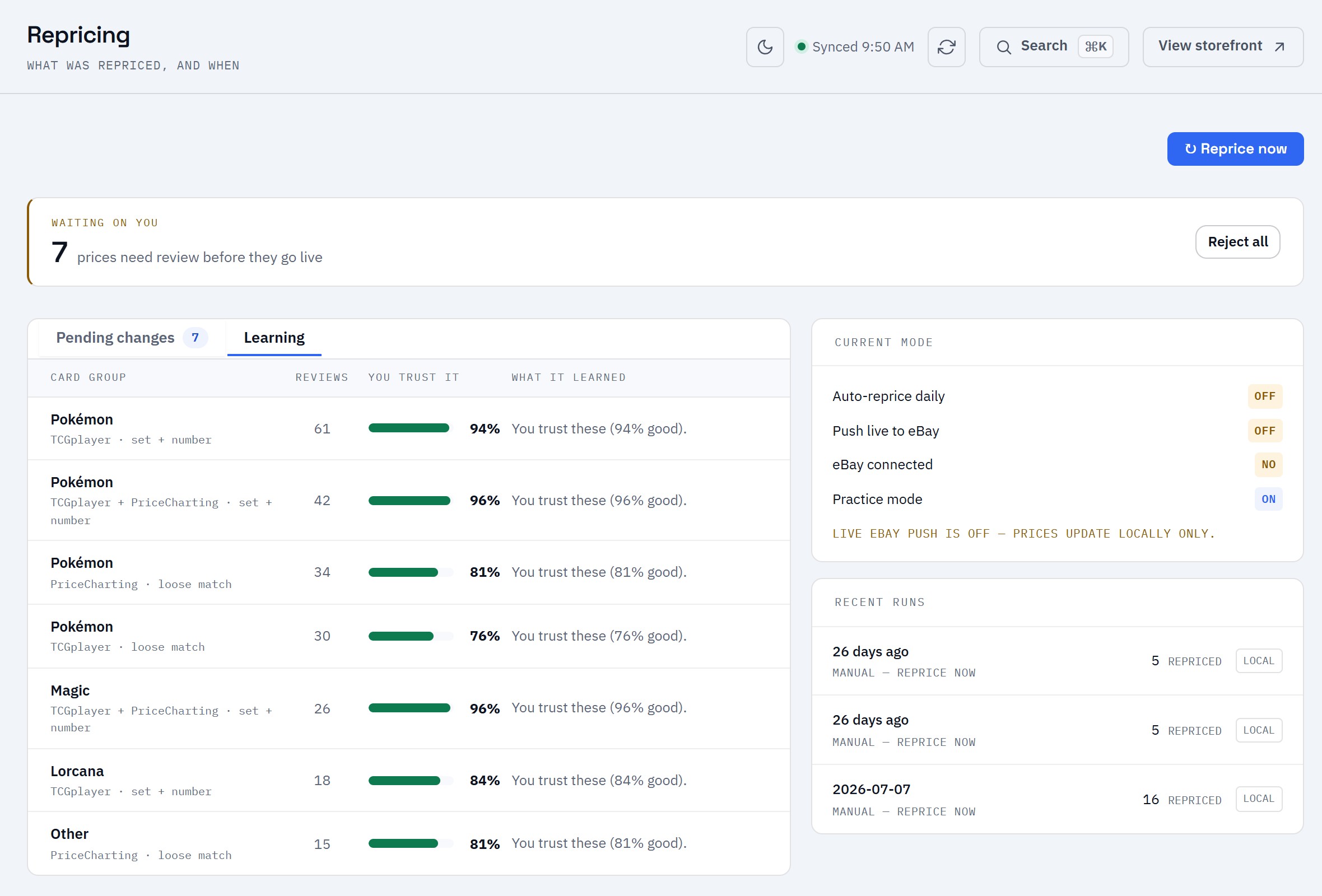Select the Magic card group row
1322x896 pixels.
408,708
